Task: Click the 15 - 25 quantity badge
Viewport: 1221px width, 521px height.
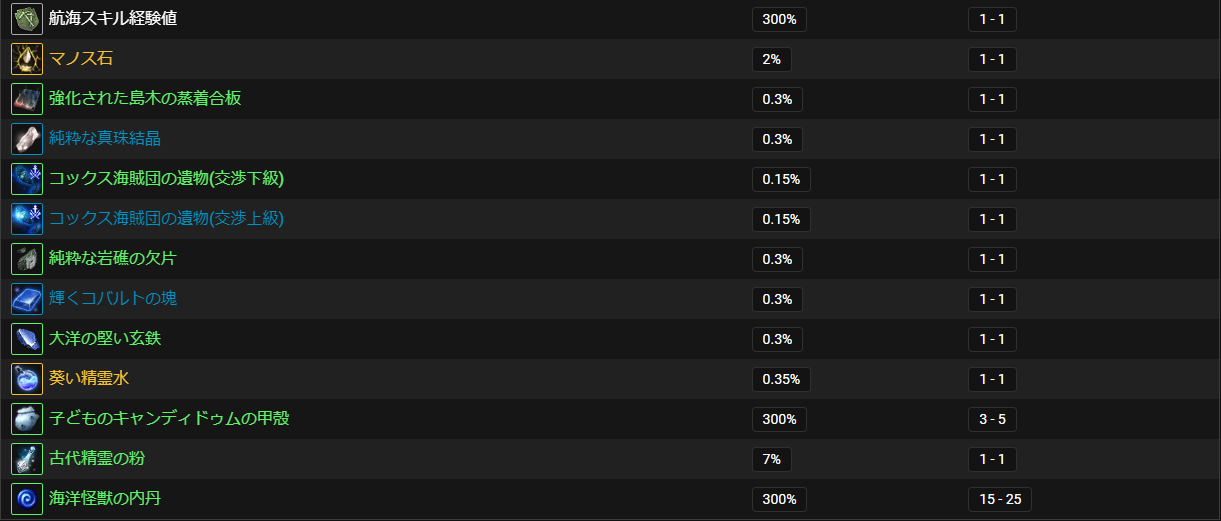Action: [1000, 499]
